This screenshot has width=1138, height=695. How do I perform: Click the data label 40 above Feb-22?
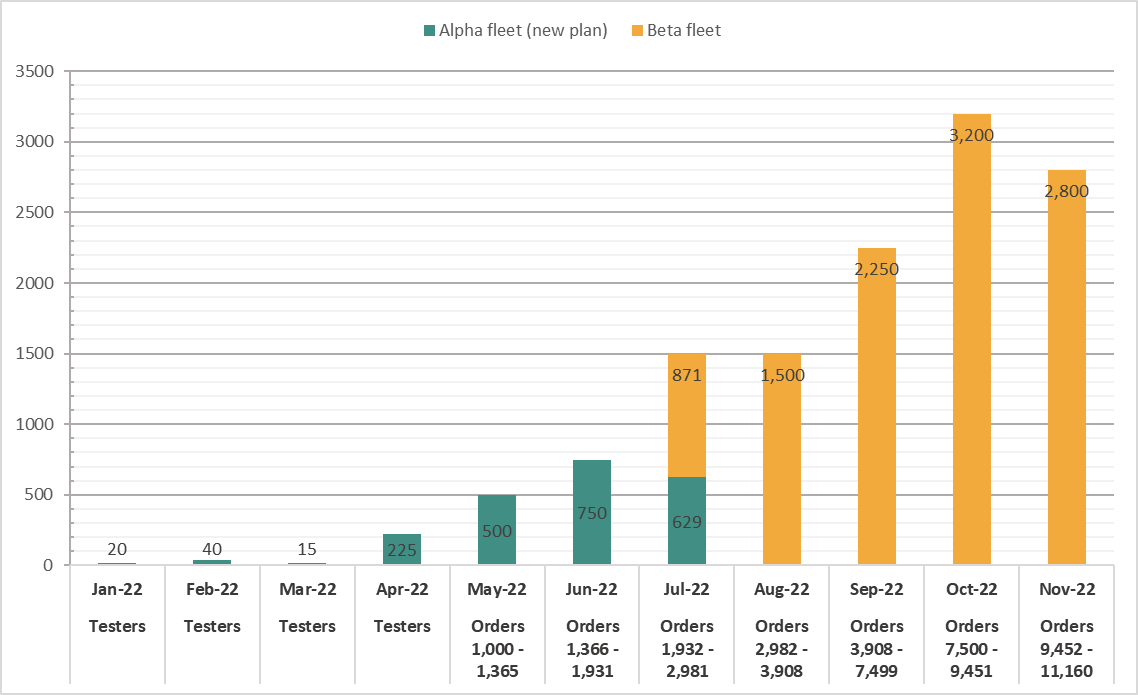pos(212,549)
